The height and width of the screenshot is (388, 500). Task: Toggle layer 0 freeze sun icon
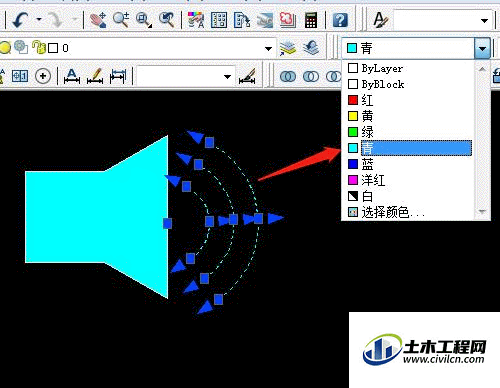click(x=21, y=47)
